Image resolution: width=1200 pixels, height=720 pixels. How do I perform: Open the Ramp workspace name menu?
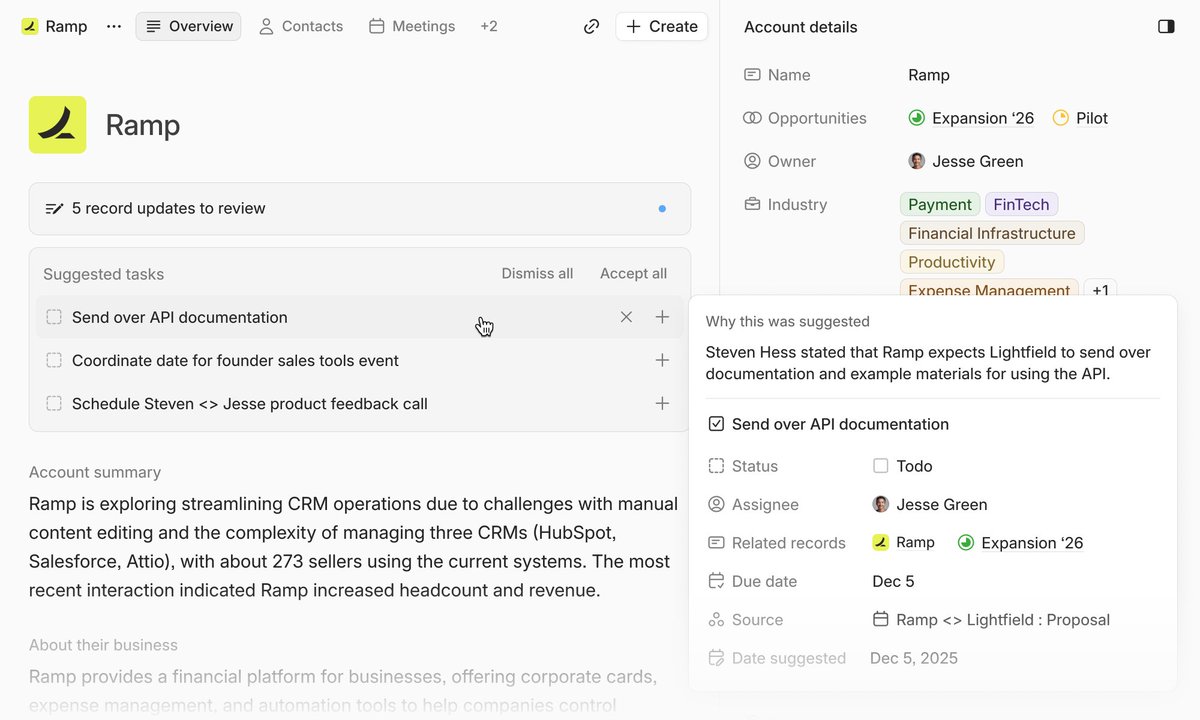point(66,26)
